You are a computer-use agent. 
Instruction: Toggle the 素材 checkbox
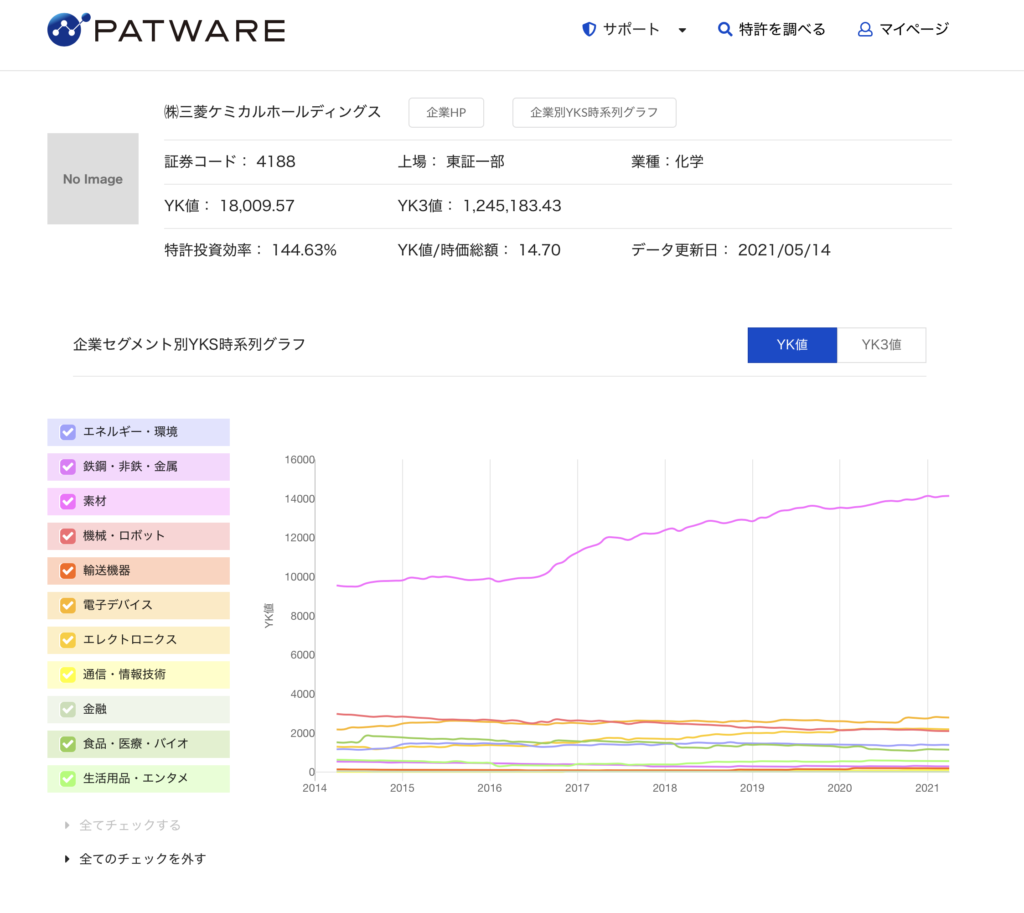coord(68,501)
